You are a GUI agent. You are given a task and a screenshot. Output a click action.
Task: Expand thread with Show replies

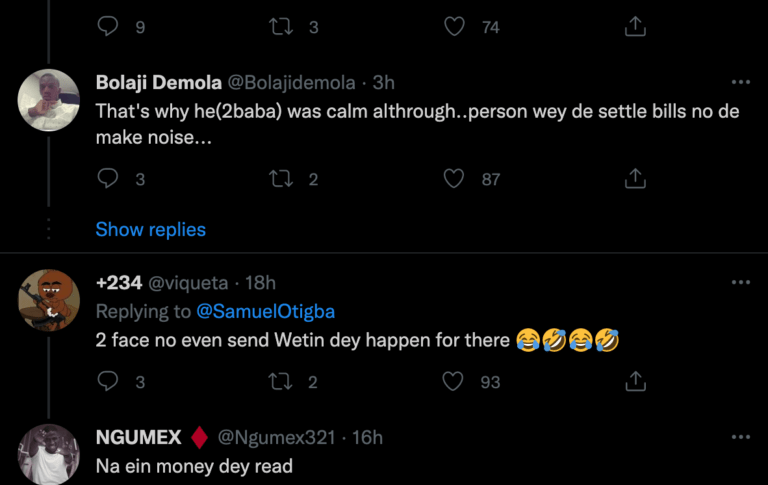pos(150,230)
